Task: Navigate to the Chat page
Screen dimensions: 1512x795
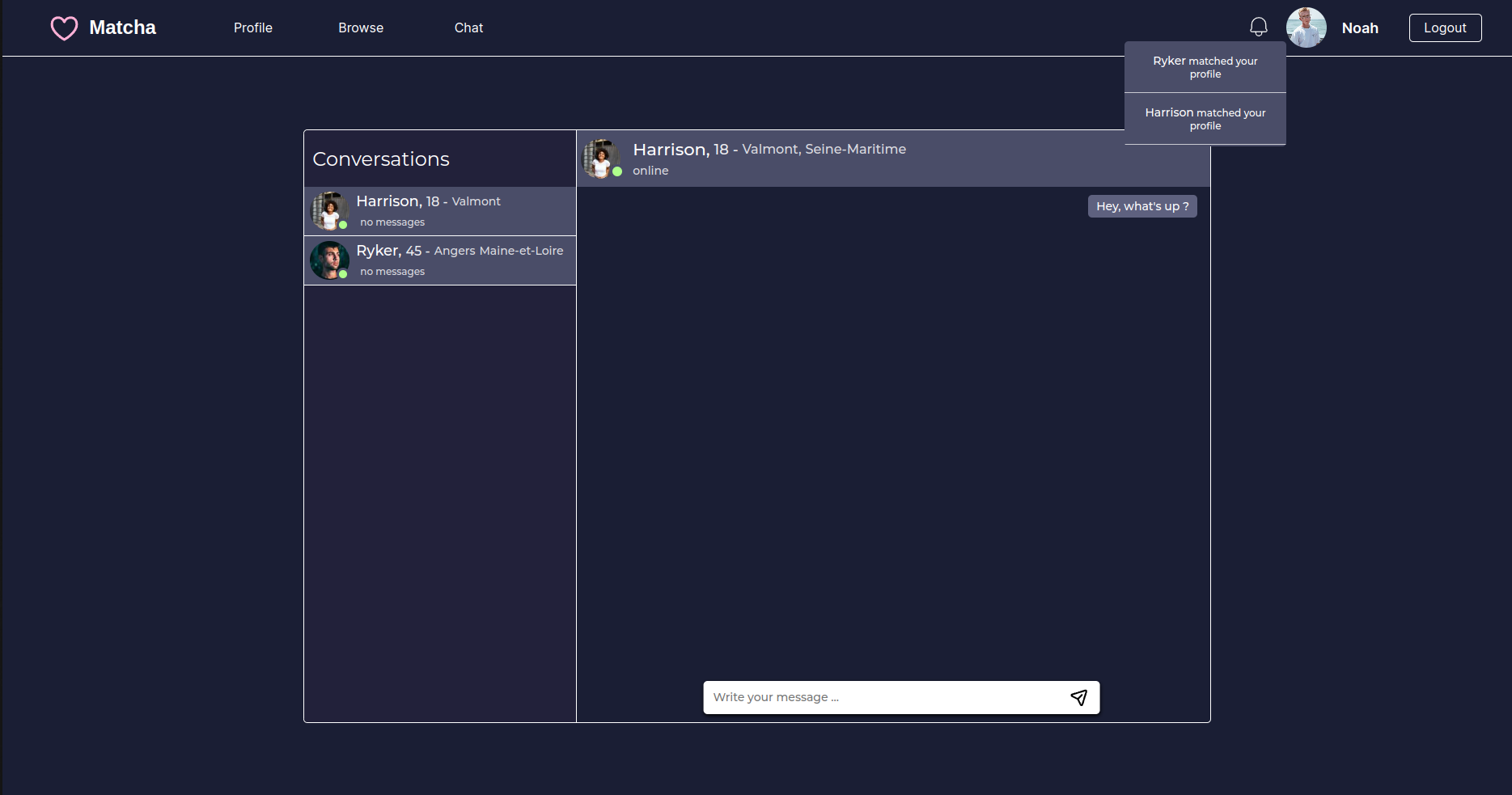Action: 468,27
